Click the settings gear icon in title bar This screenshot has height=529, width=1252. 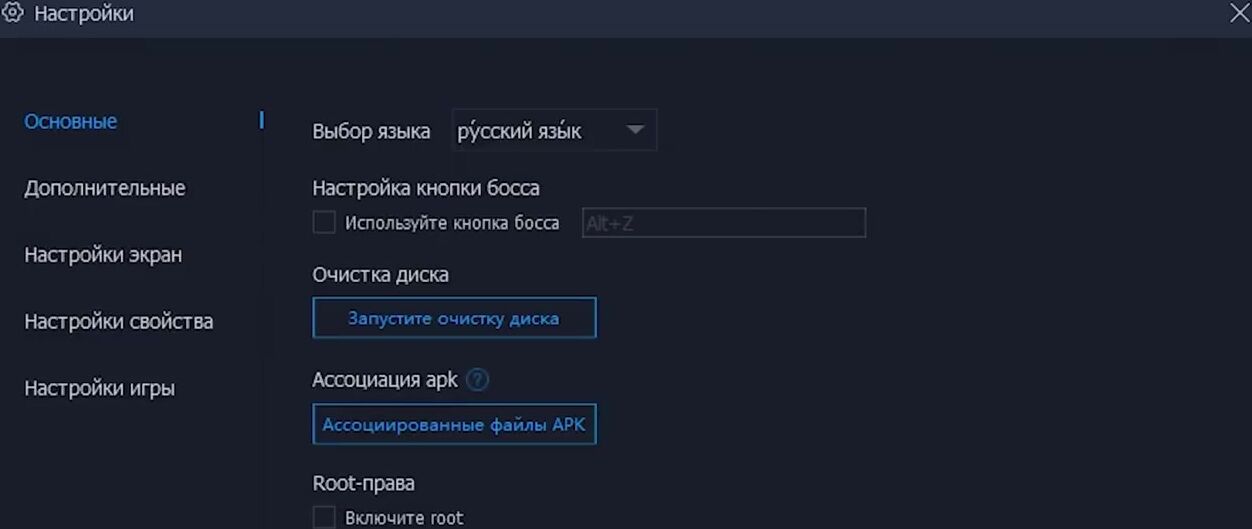point(13,13)
